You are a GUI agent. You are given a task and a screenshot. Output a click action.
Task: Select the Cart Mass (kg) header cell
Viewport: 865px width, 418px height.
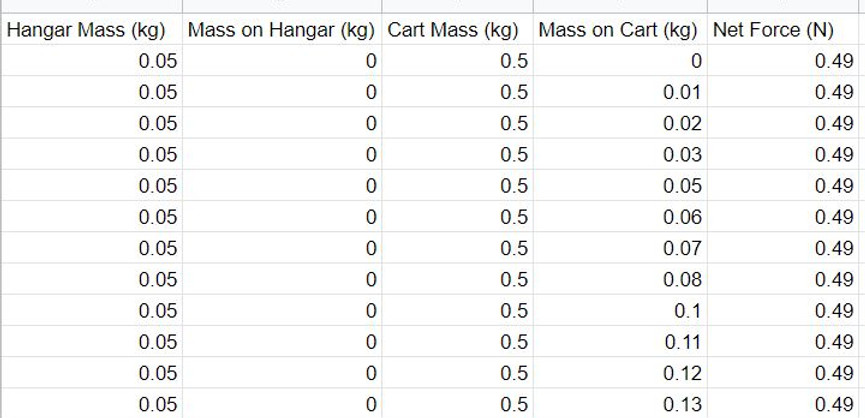click(x=457, y=29)
